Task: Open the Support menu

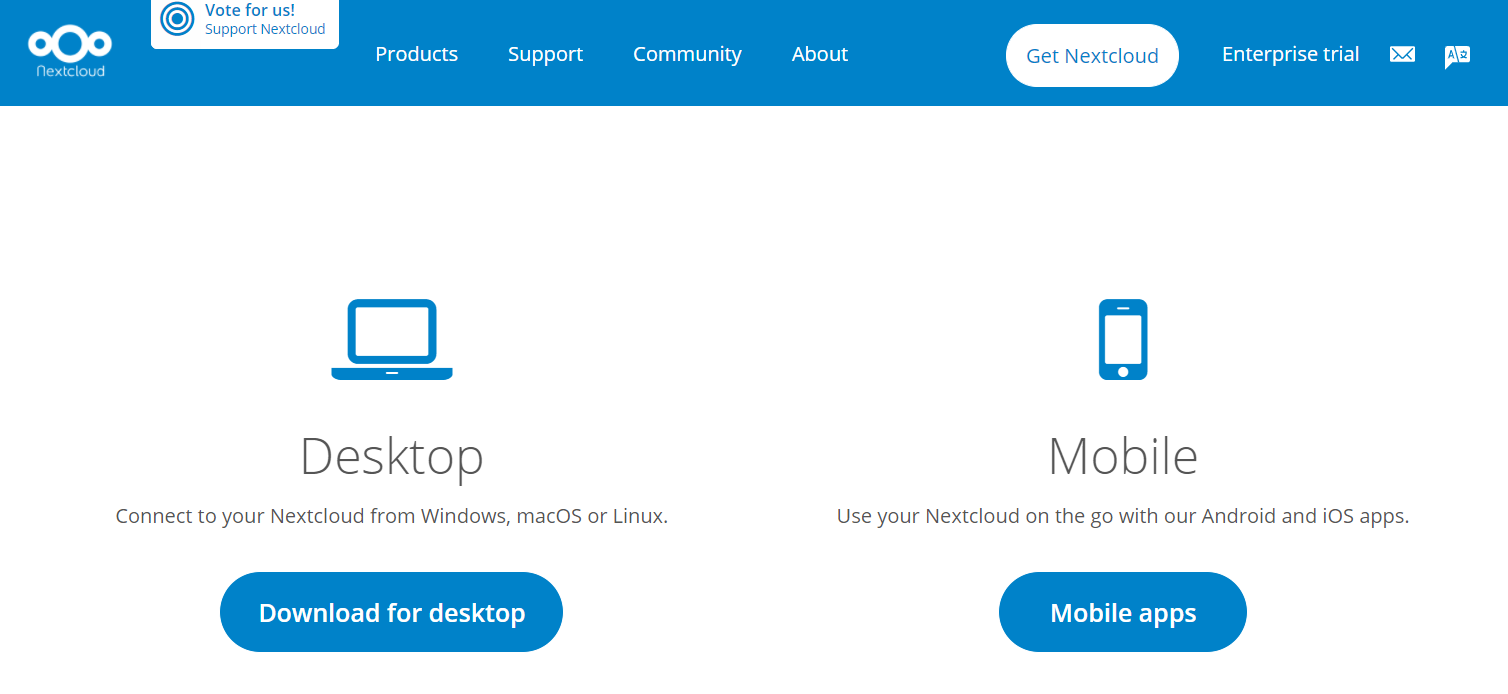Action: click(545, 54)
